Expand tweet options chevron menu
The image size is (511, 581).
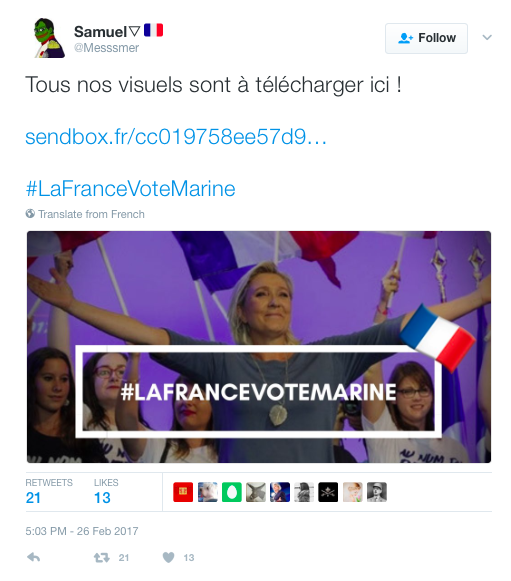pos(487,37)
